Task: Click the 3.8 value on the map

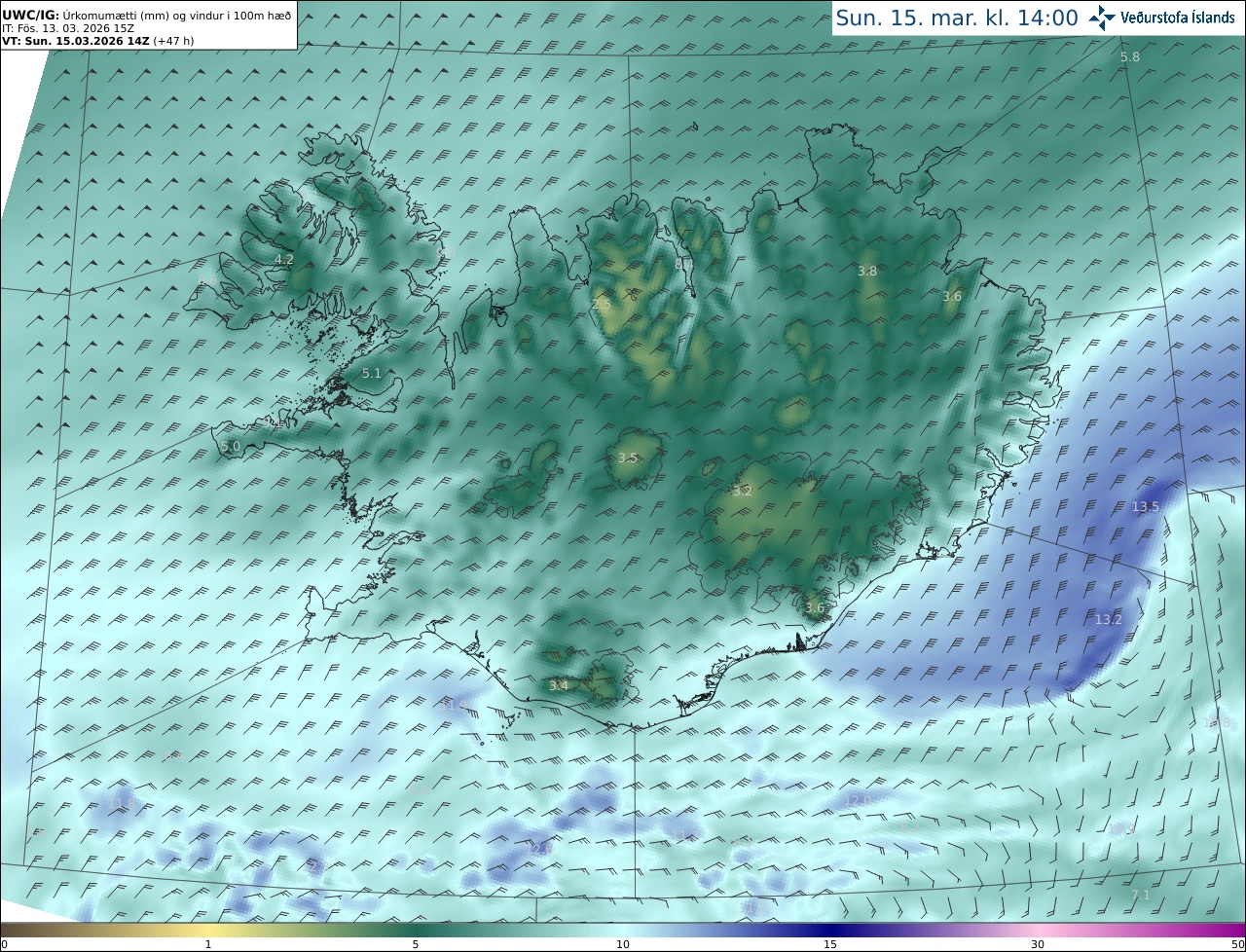Action: 867,272
